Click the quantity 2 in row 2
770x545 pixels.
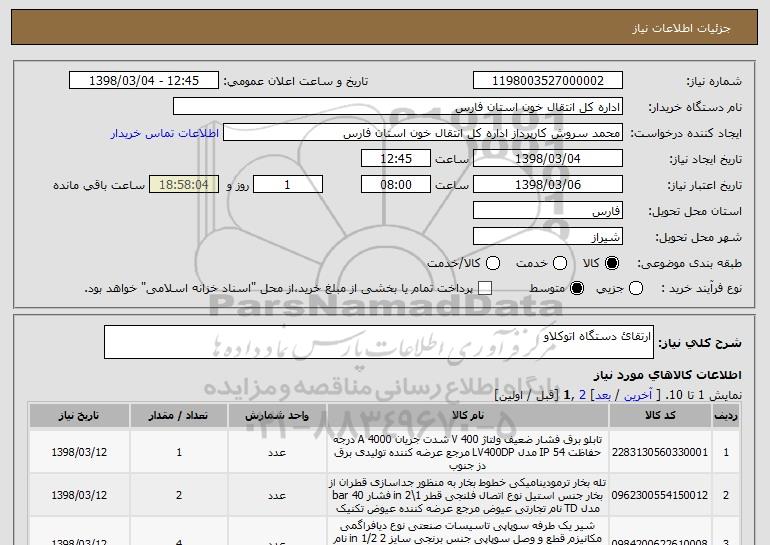click(179, 495)
